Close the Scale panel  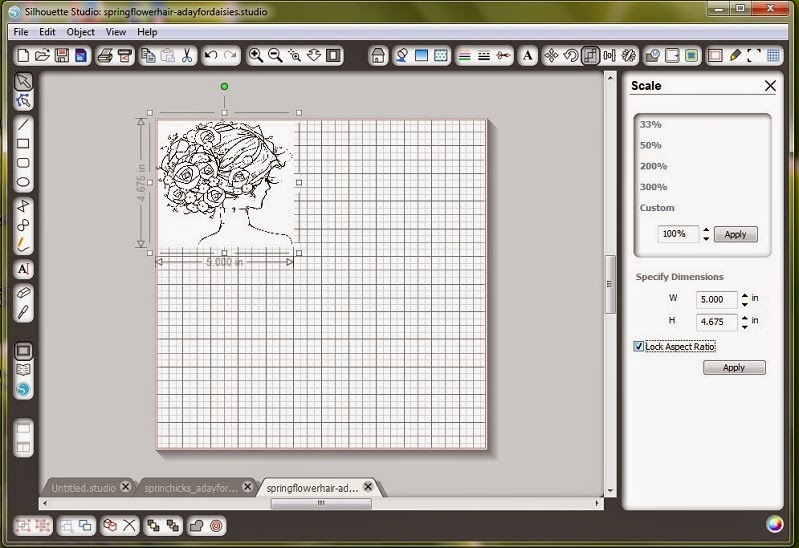click(x=770, y=86)
